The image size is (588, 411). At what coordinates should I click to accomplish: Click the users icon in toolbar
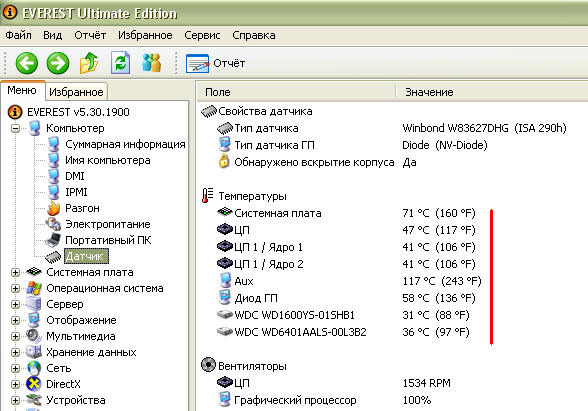click(152, 63)
